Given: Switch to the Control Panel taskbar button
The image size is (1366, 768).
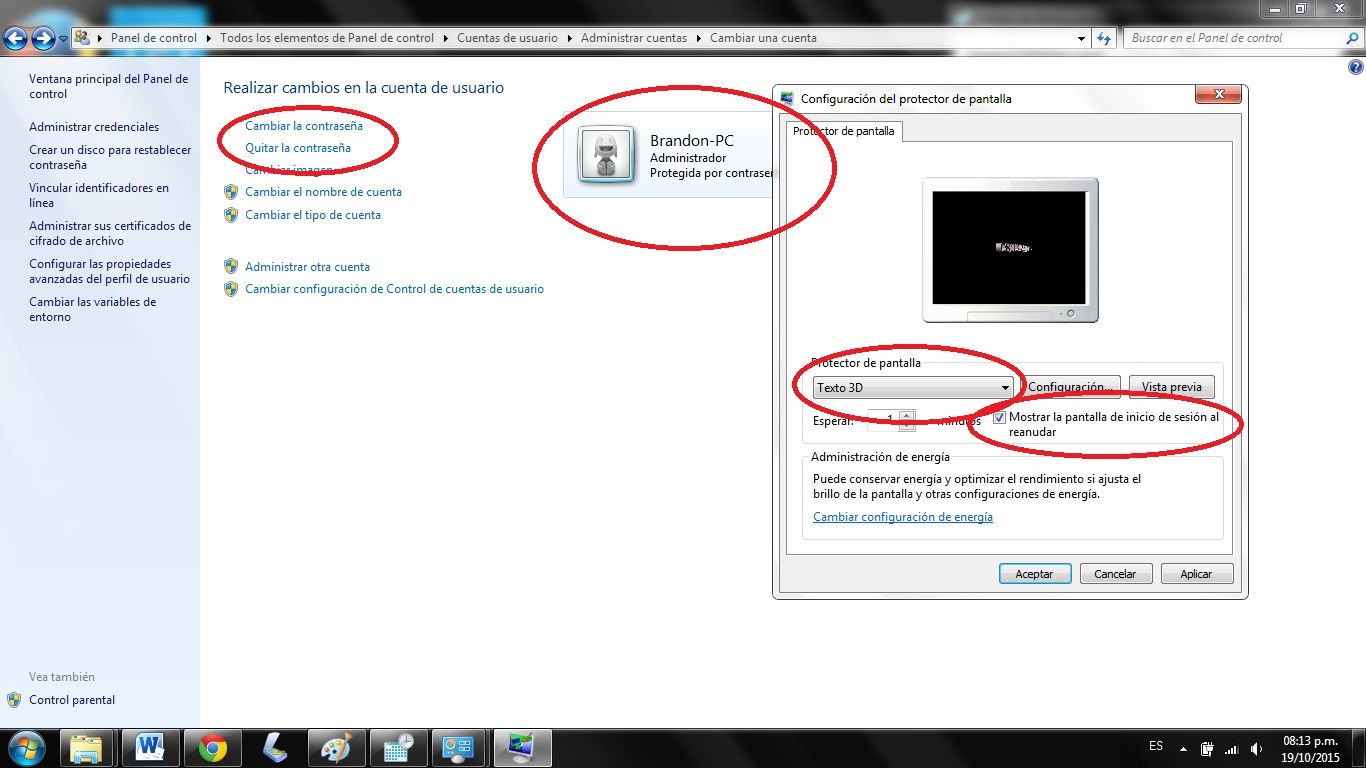Looking at the screenshot, I should point(460,748).
